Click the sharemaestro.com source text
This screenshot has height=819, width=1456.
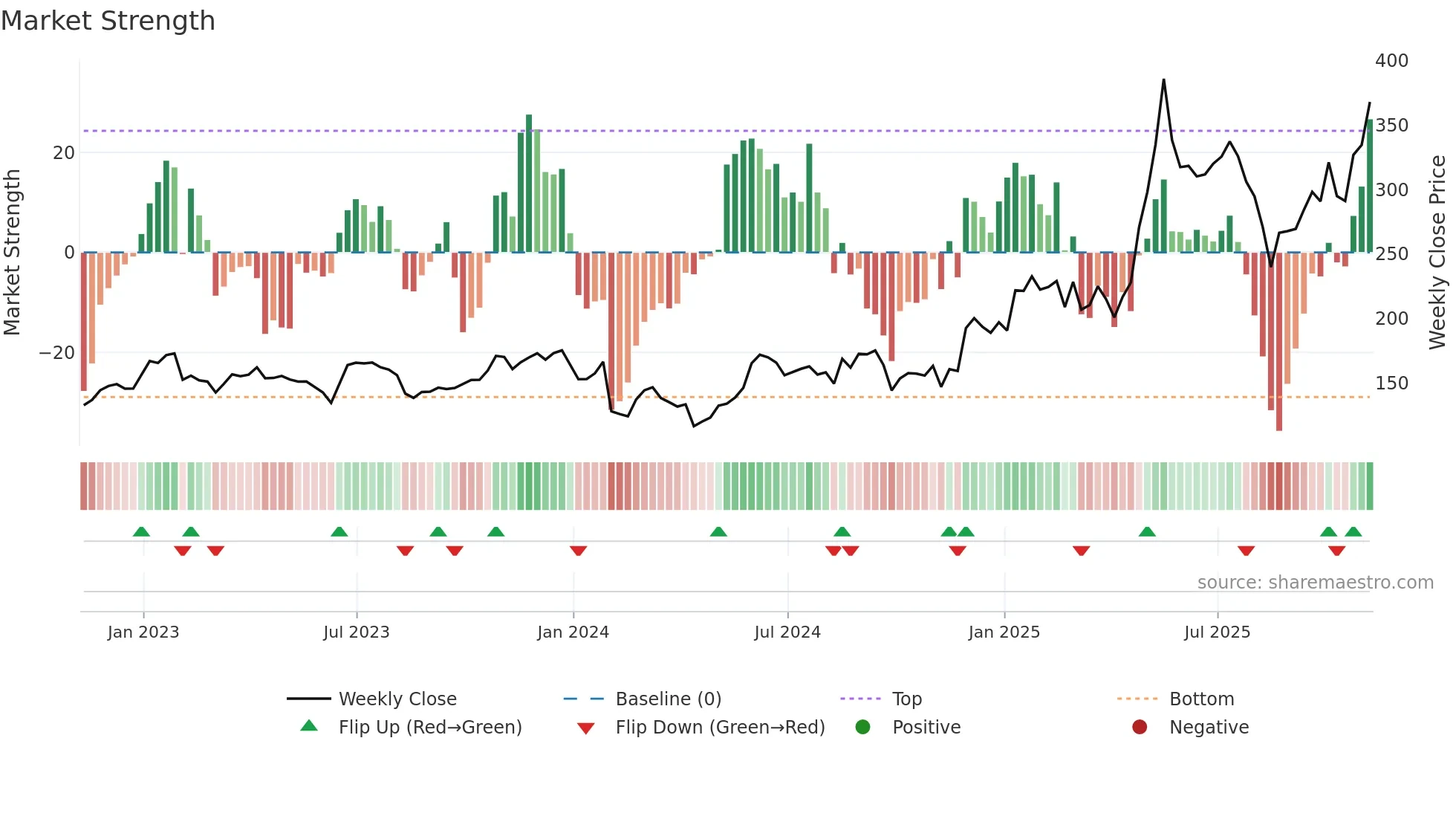[x=1315, y=582]
